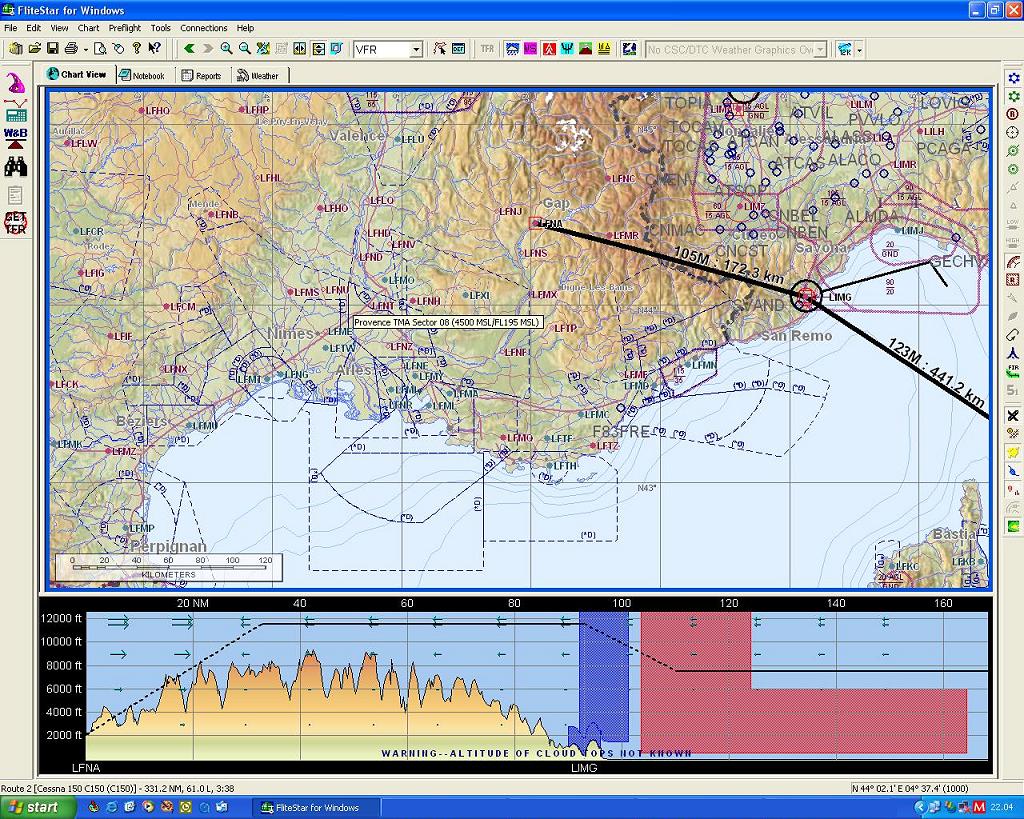
Task: Click the Provence TMA Sector 08 tooltip label
Action: [447, 323]
